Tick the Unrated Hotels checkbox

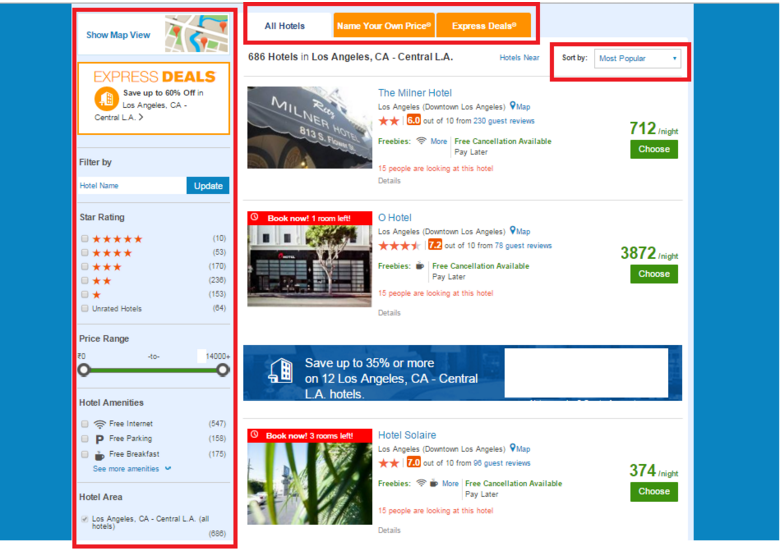(x=85, y=308)
